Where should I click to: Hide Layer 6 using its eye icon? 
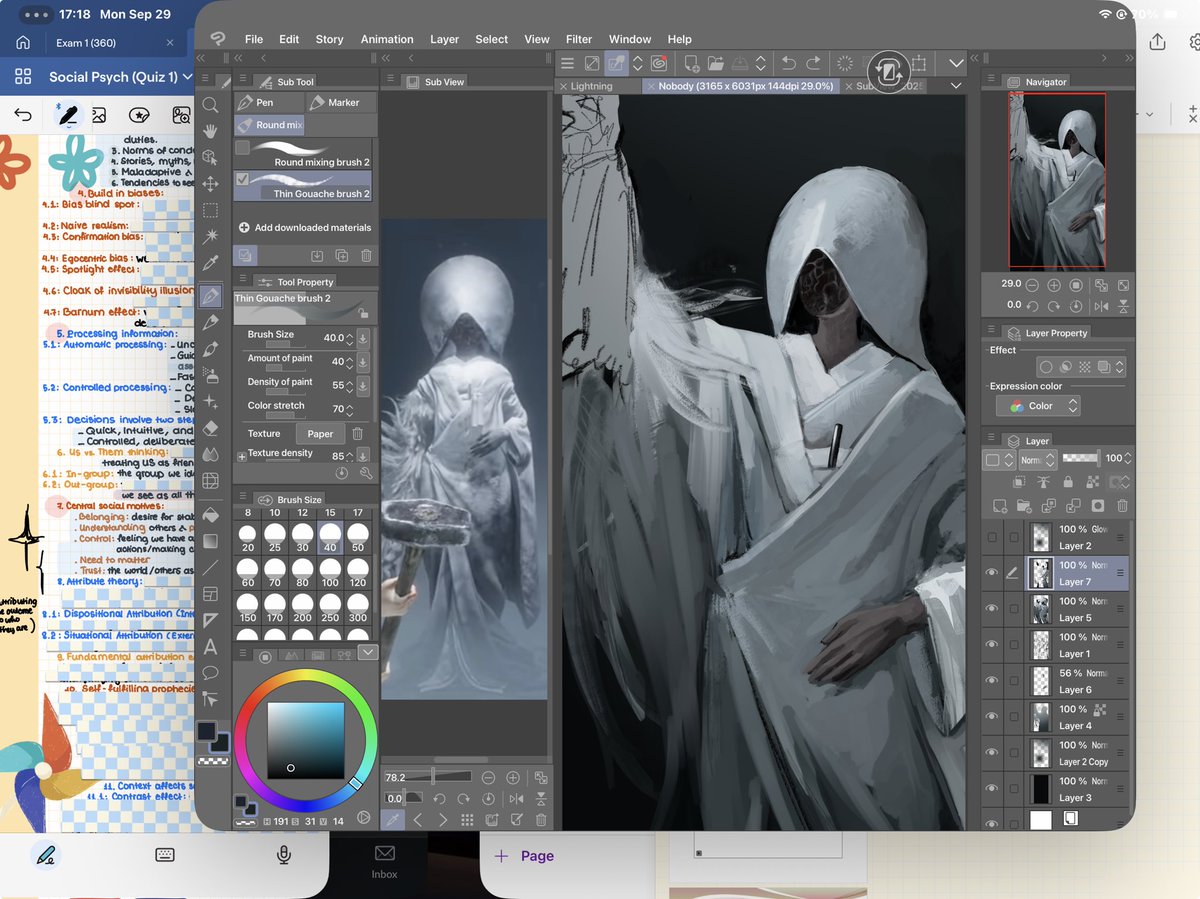click(x=992, y=681)
